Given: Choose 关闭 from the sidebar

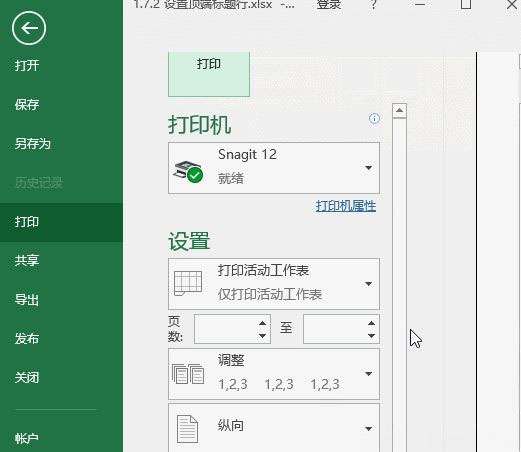Looking at the screenshot, I should pyautogui.click(x=27, y=378).
